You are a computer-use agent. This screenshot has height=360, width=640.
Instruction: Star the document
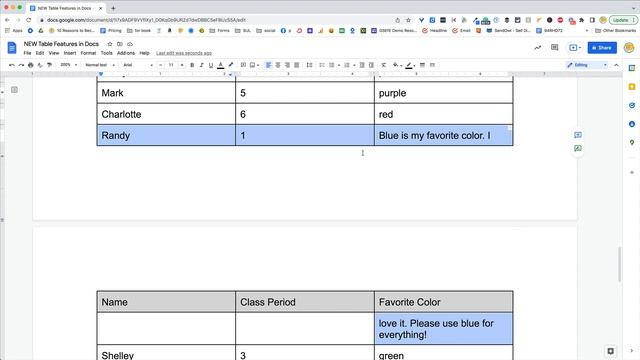pyautogui.click(x=110, y=44)
